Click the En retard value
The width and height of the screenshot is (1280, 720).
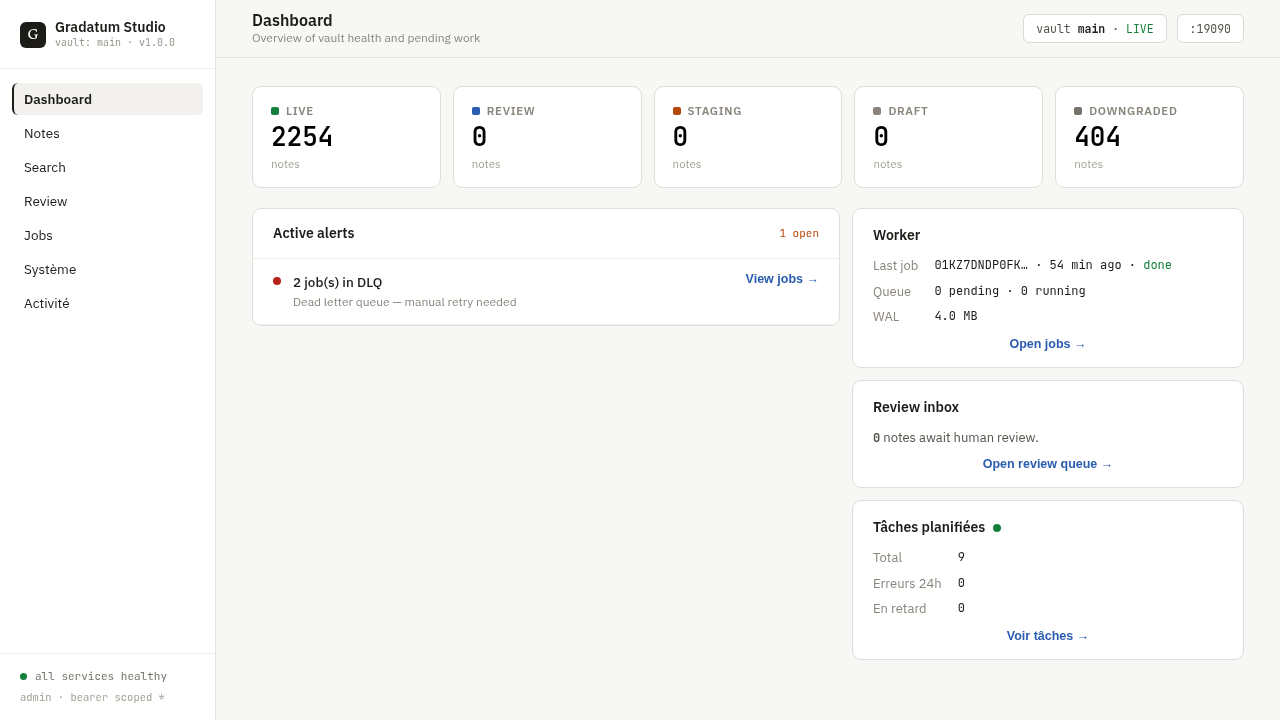click(962, 608)
